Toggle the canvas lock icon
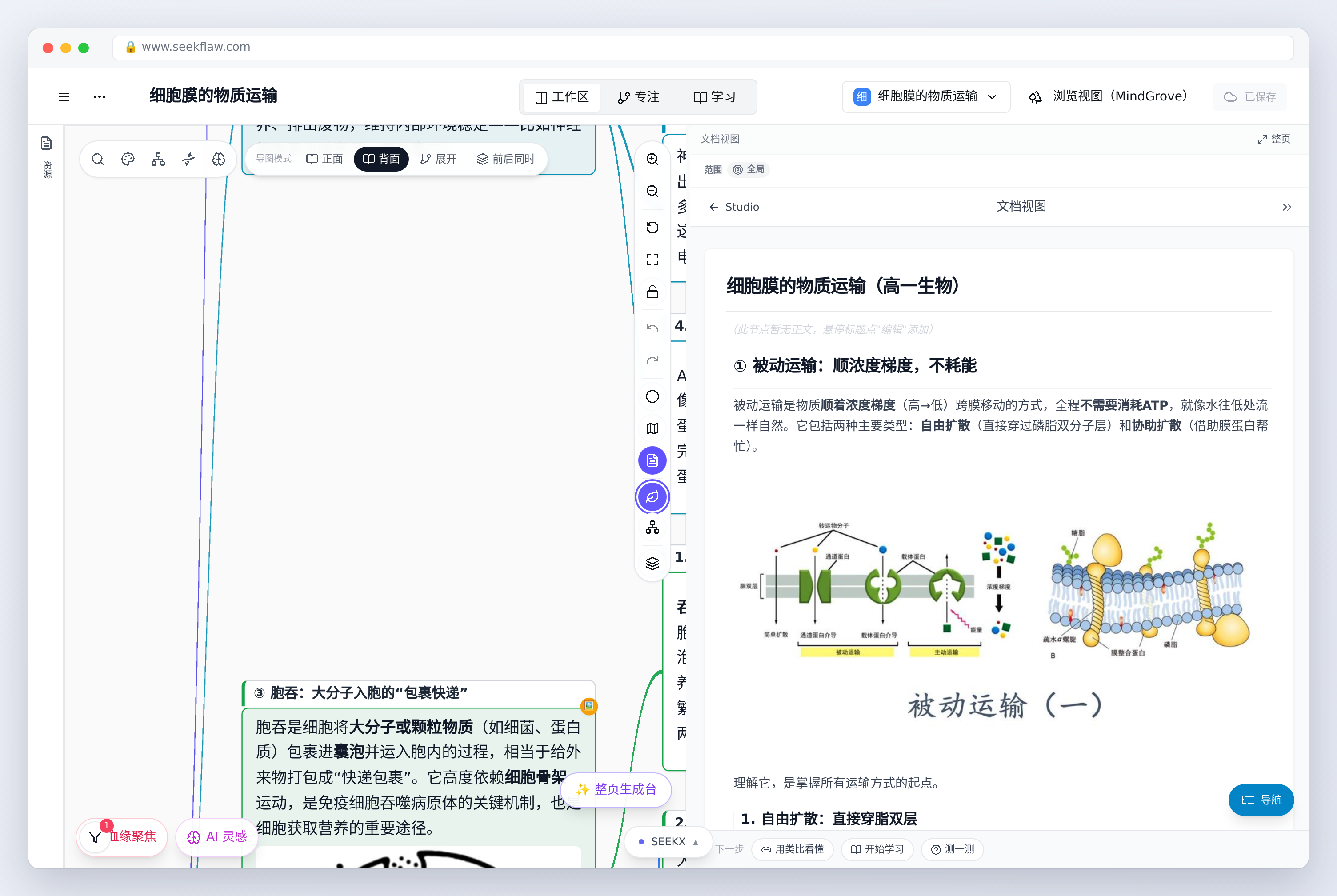1337x896 pixels. (652, 292)
